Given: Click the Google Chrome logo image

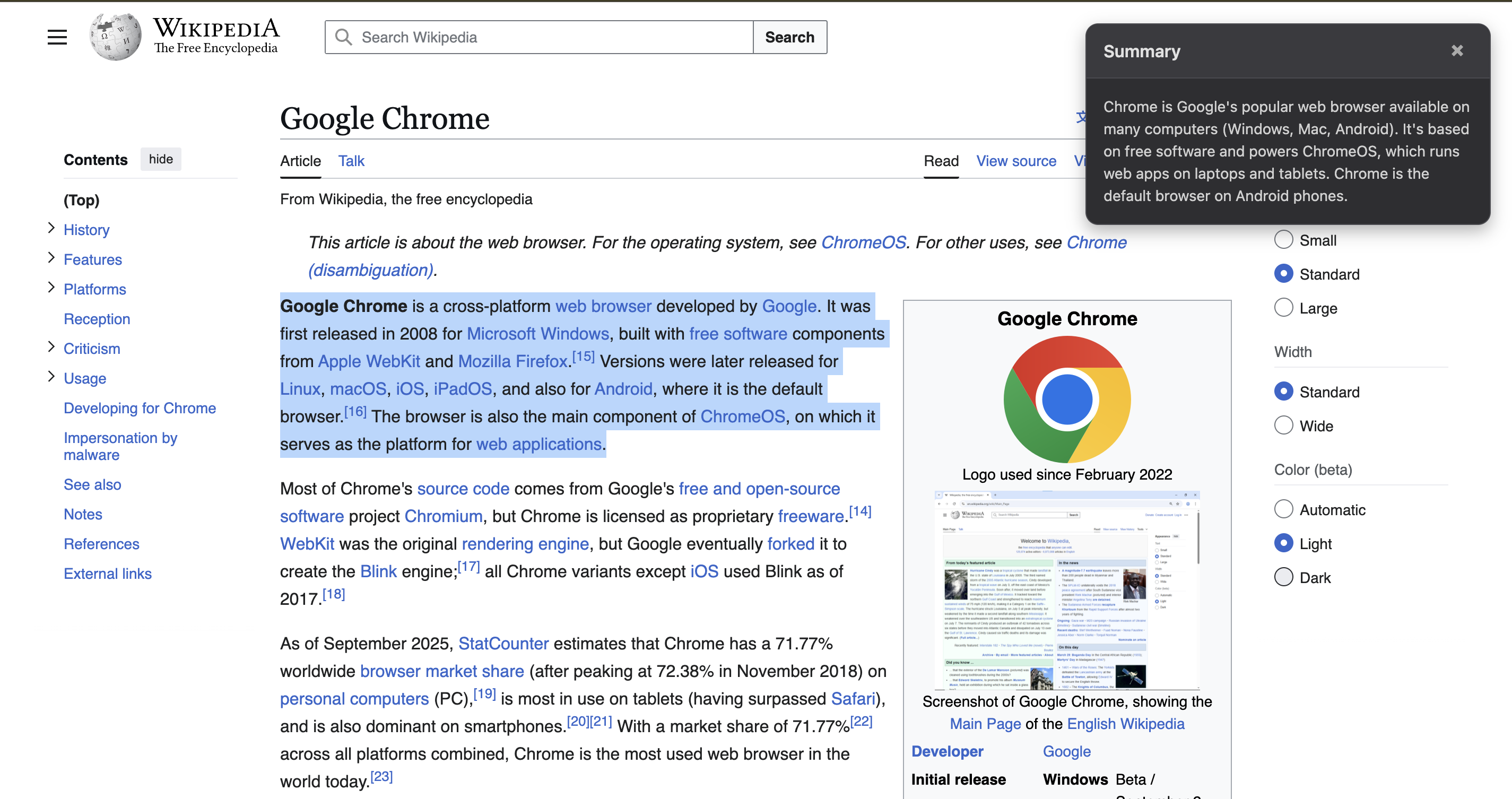Looking at the screenshot, I should pyautogui.click(x=1066, y=399).
